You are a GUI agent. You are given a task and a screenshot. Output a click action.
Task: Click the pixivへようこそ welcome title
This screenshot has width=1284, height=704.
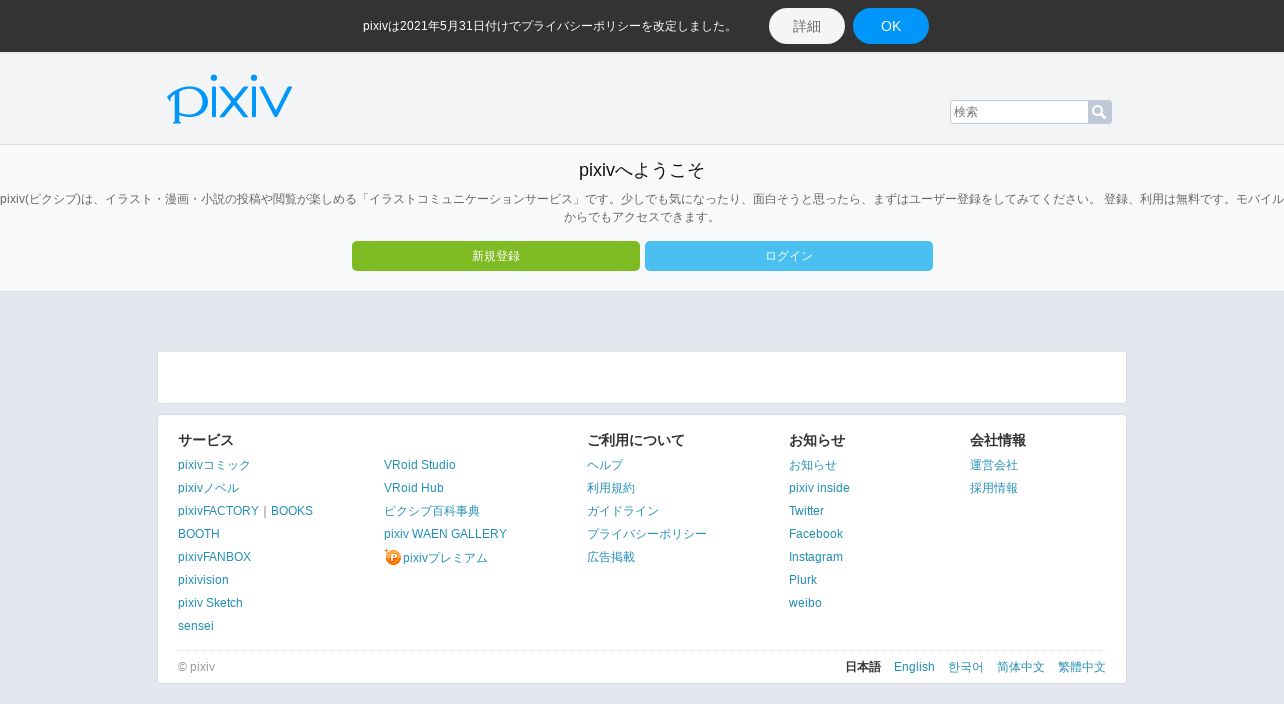[x=642, y=170]
